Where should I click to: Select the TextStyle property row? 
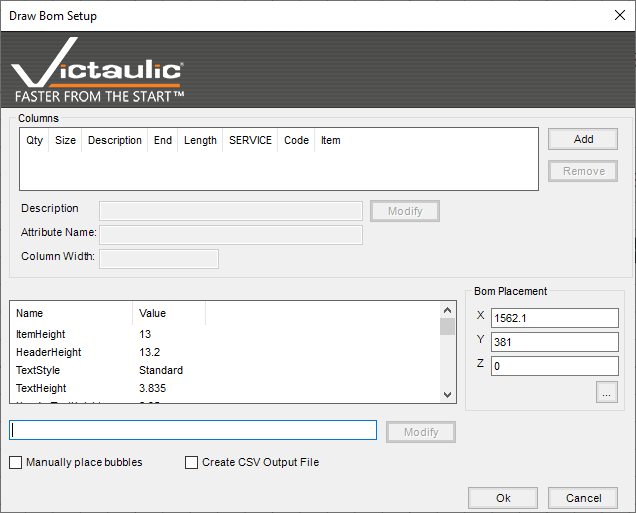(225, 370)
